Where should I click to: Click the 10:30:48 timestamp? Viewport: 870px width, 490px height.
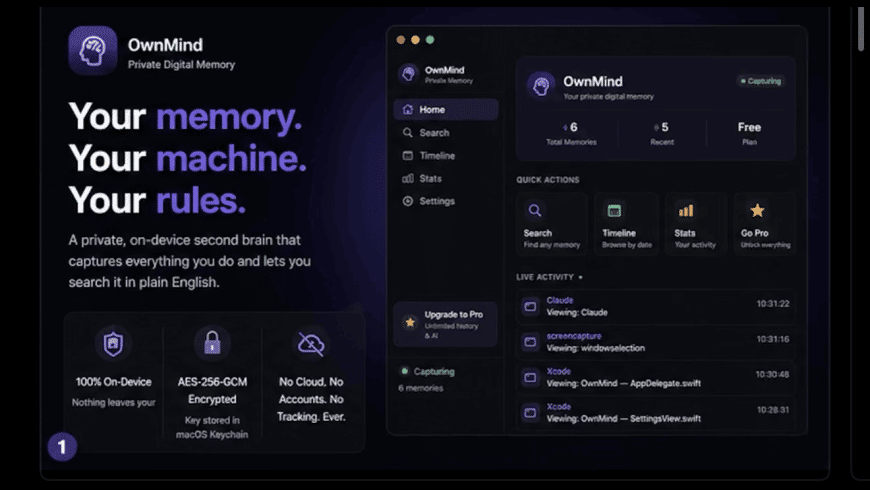772,375
